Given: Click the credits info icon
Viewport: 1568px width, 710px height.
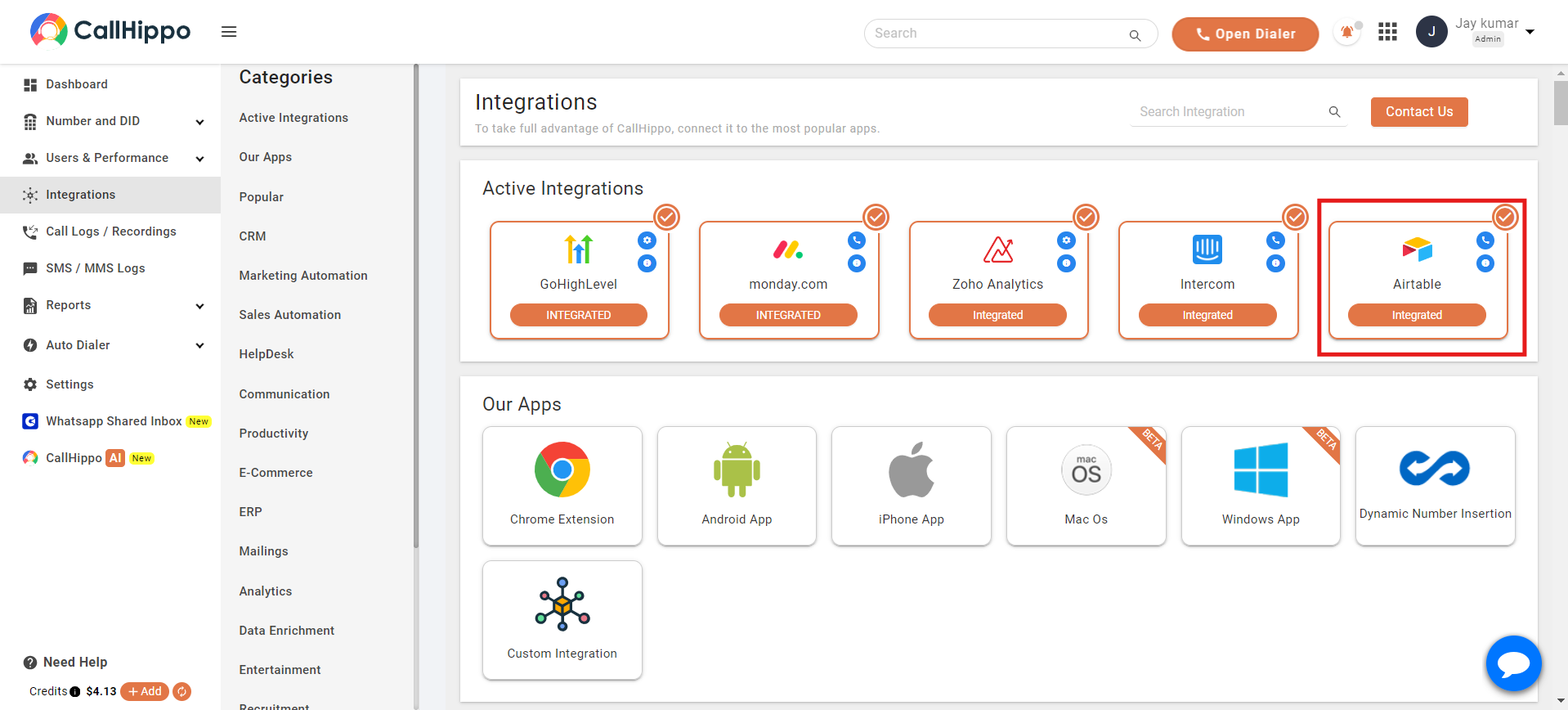Looking at the screenshot, I should (75, 692).
